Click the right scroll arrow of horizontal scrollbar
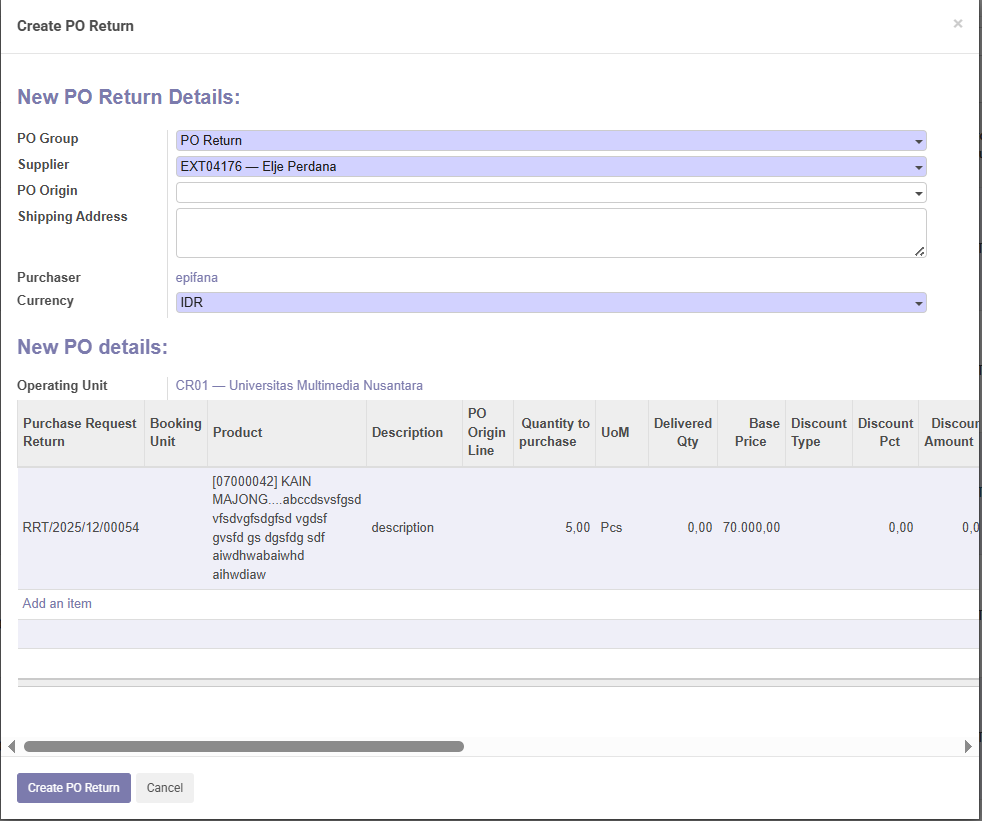Viewport: 982px width, 821px height. [968, 746]
